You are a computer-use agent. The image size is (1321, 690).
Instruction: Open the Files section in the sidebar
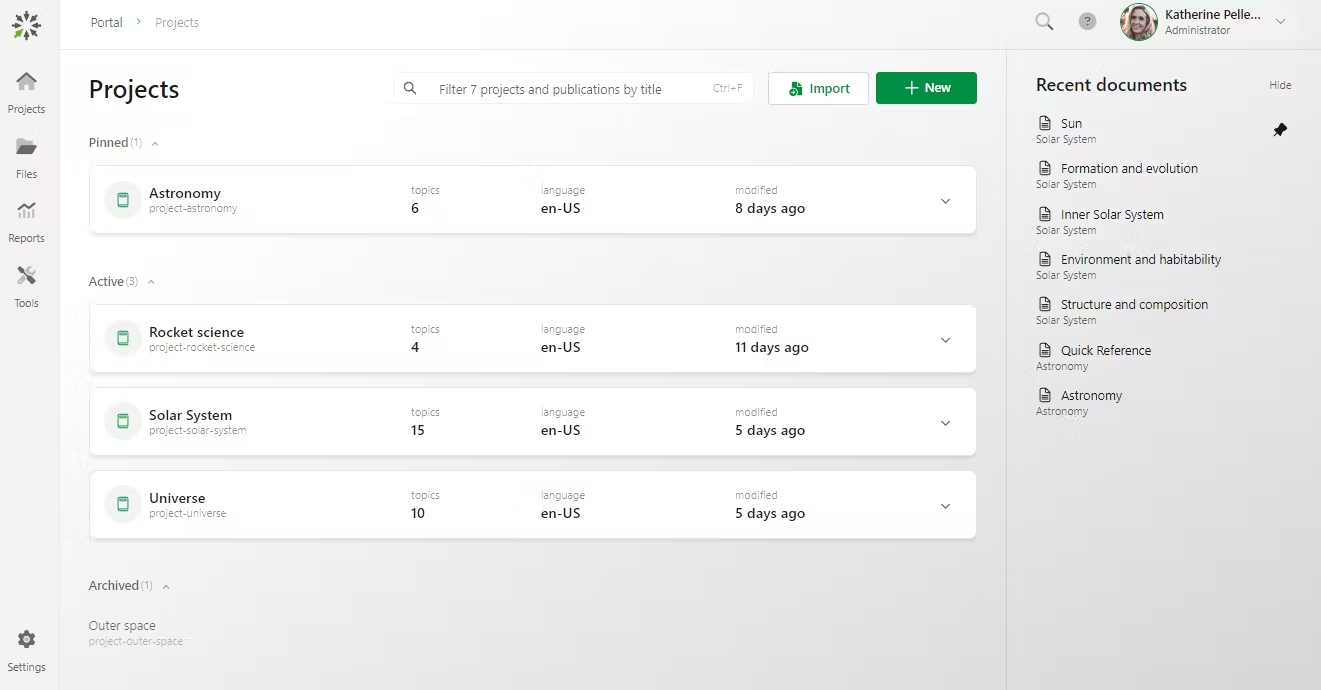tap(26, 155)
